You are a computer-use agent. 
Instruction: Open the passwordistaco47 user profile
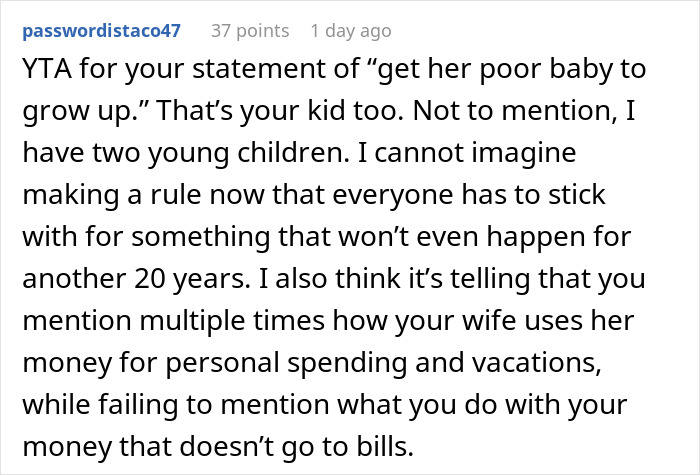(101, 31)
